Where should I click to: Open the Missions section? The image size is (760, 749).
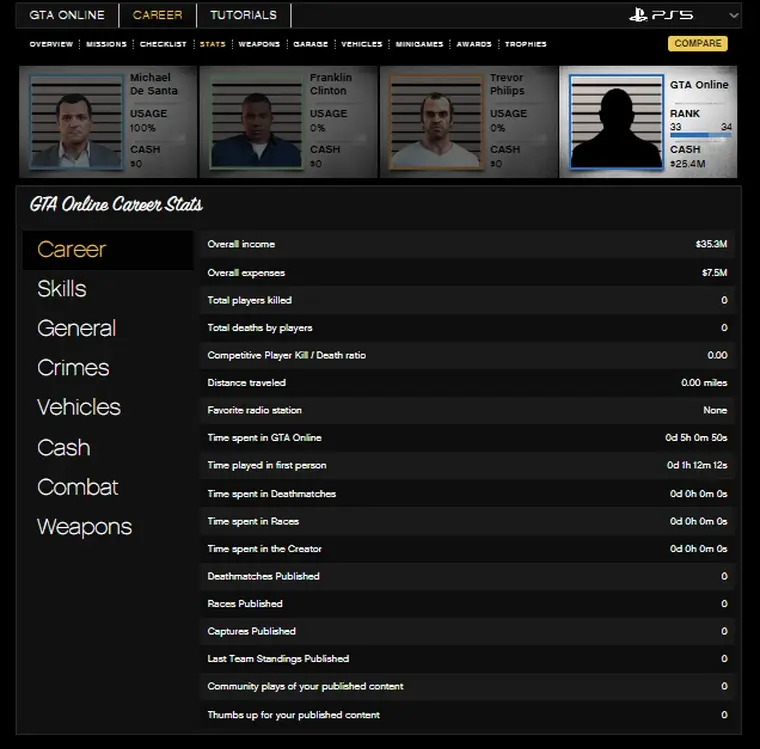tap(106, 44)
